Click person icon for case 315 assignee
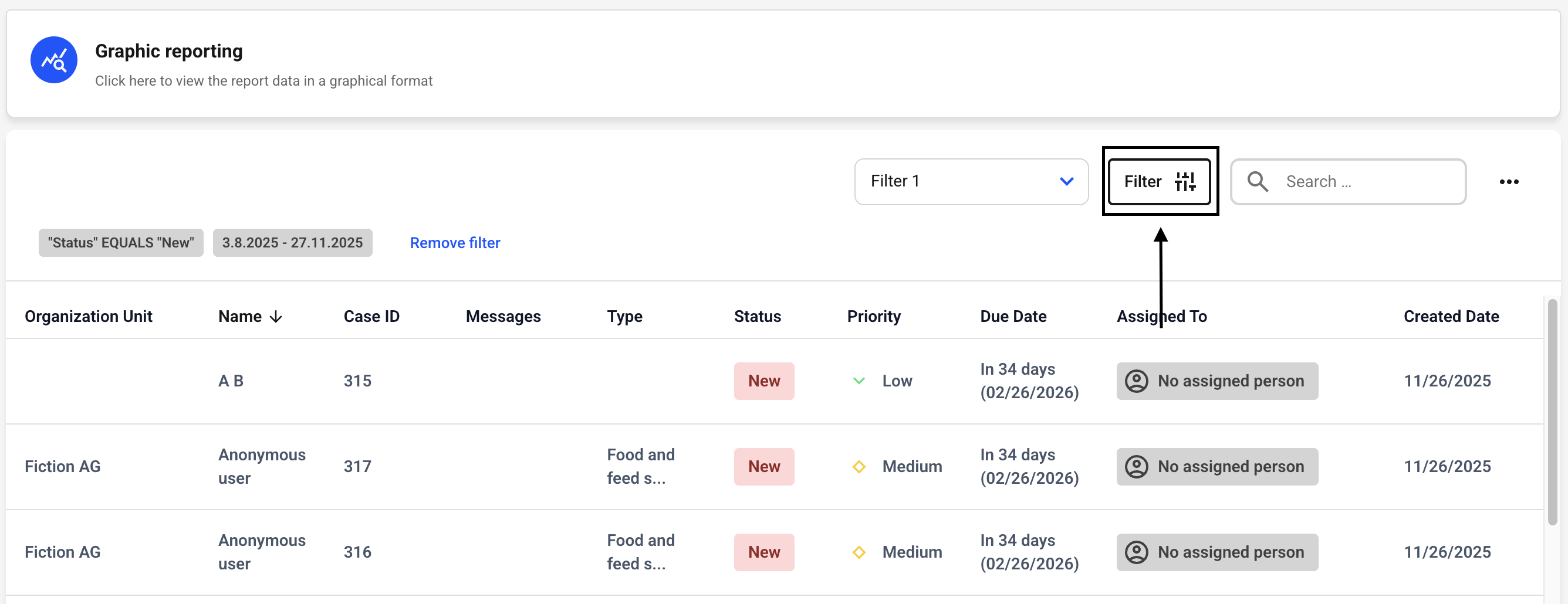Screen dimensions: 1568x604 [1136, 381]
